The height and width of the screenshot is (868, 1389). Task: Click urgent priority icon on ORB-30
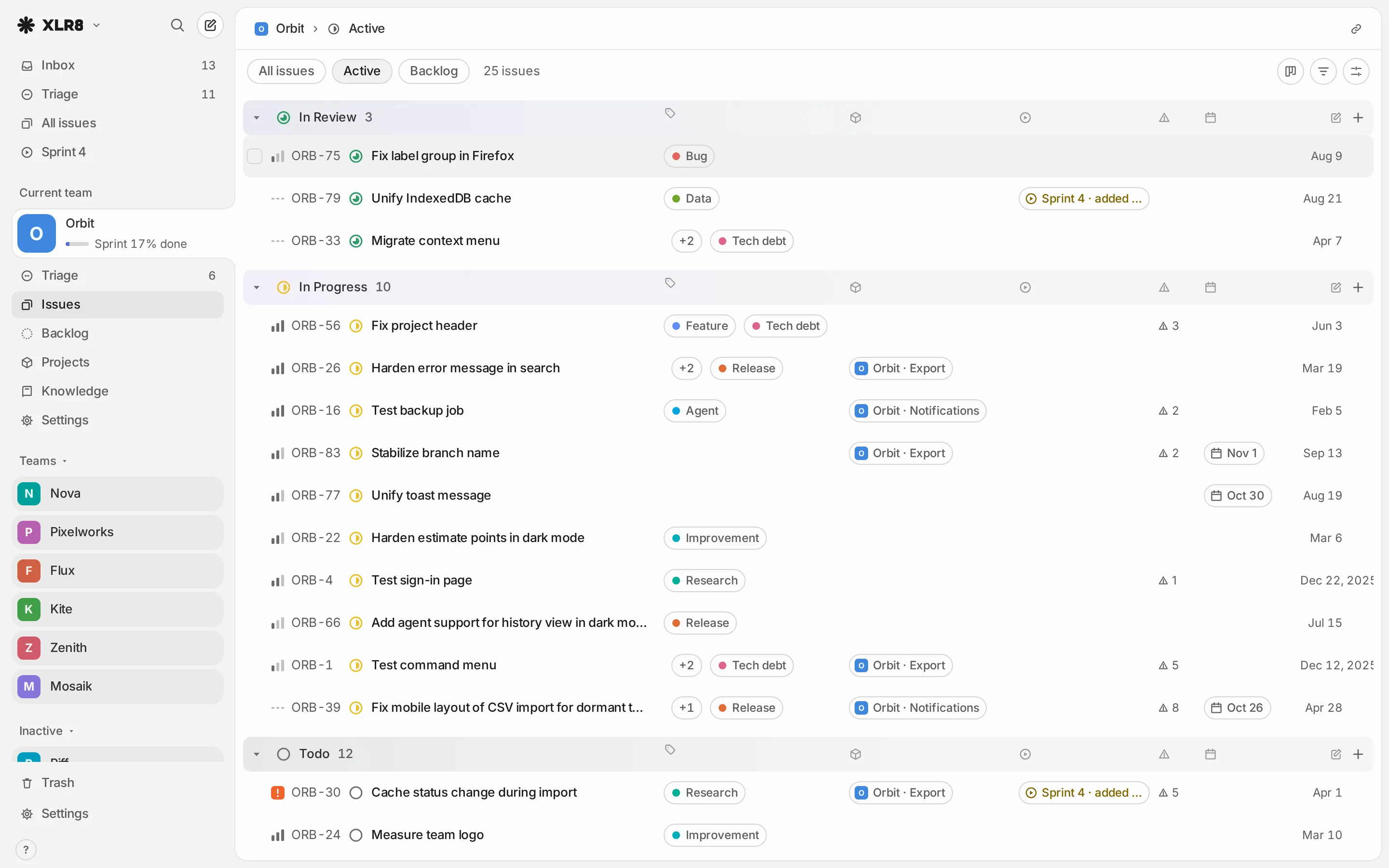[277, 793]
